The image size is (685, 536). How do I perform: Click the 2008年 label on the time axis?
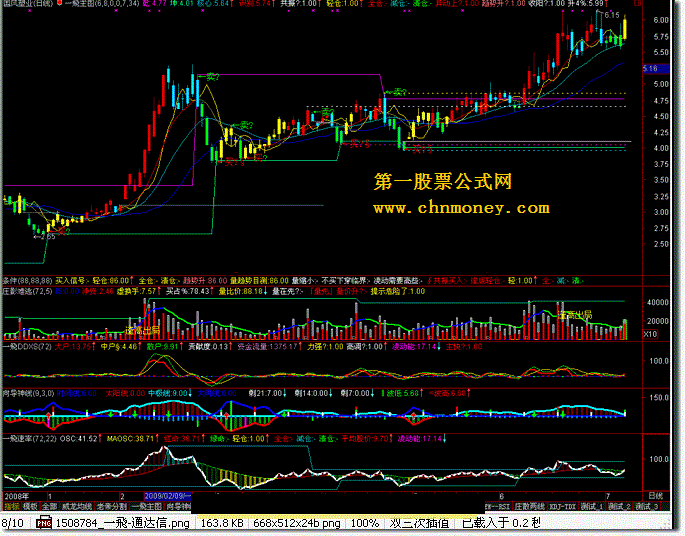point(17,497)
